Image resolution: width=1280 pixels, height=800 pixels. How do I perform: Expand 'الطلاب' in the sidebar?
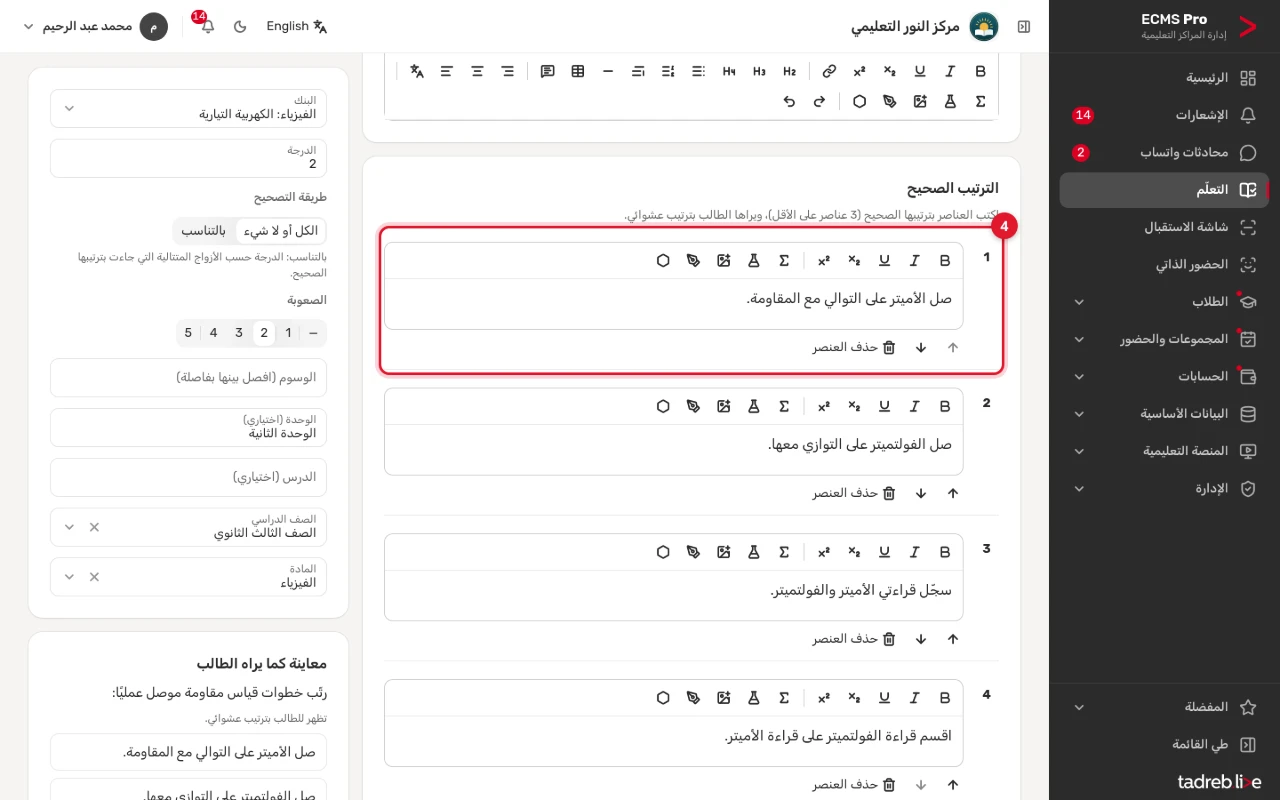(x=1164, y=302)
